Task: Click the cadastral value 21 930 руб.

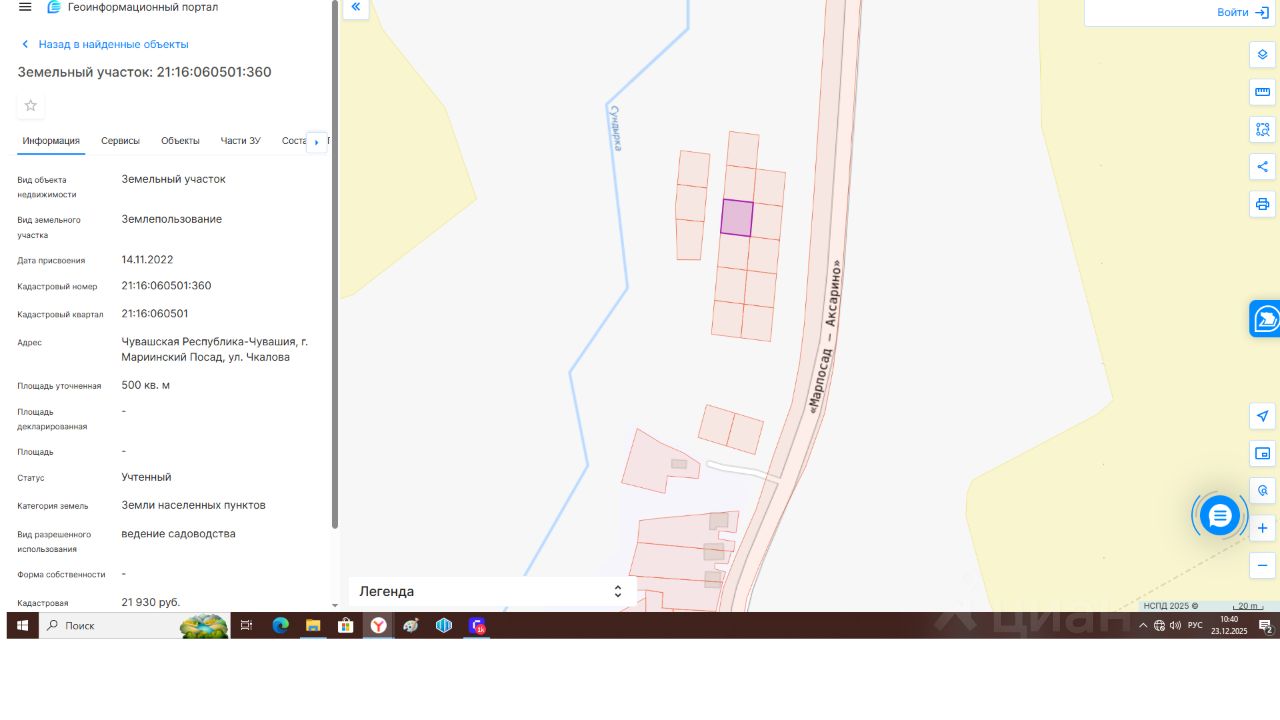Action: click(151, 602)
